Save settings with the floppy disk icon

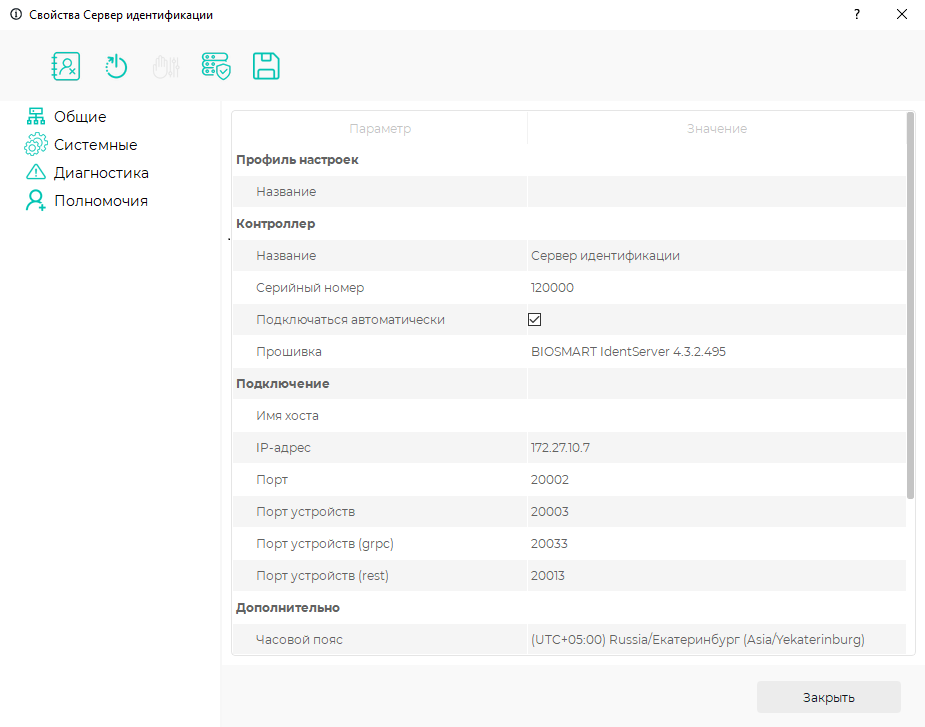tap(266, 66)
